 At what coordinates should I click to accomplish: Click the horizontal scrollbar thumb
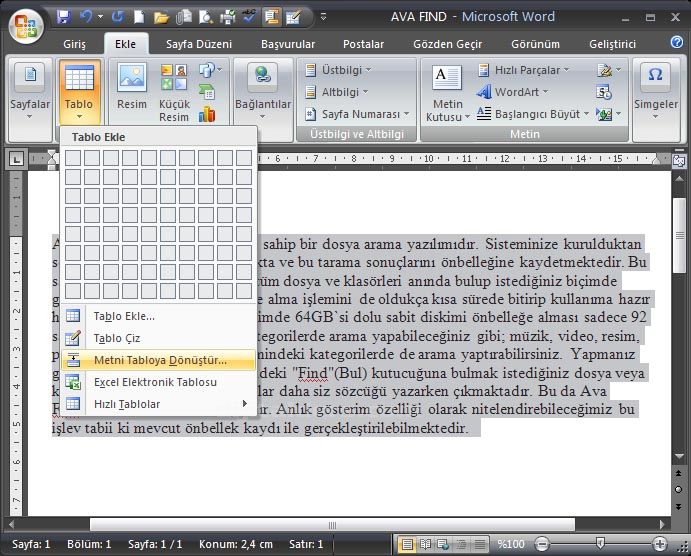(x=332, y=525)
